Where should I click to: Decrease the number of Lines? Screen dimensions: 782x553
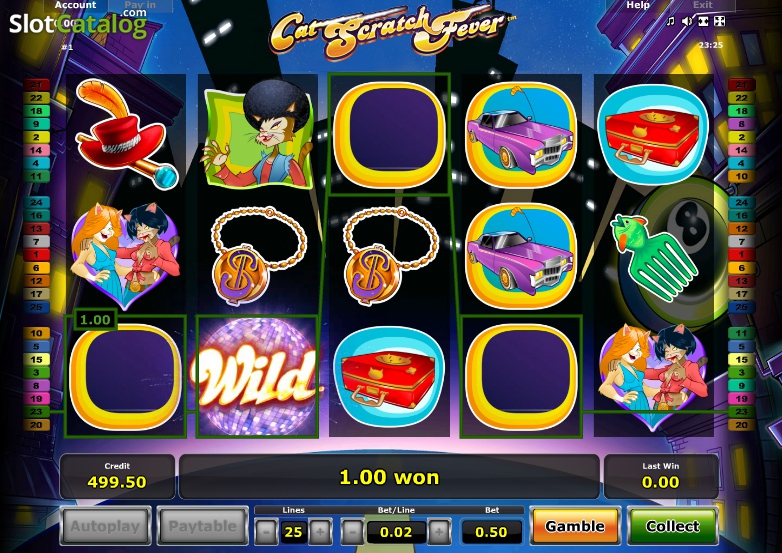pos(266,532)
